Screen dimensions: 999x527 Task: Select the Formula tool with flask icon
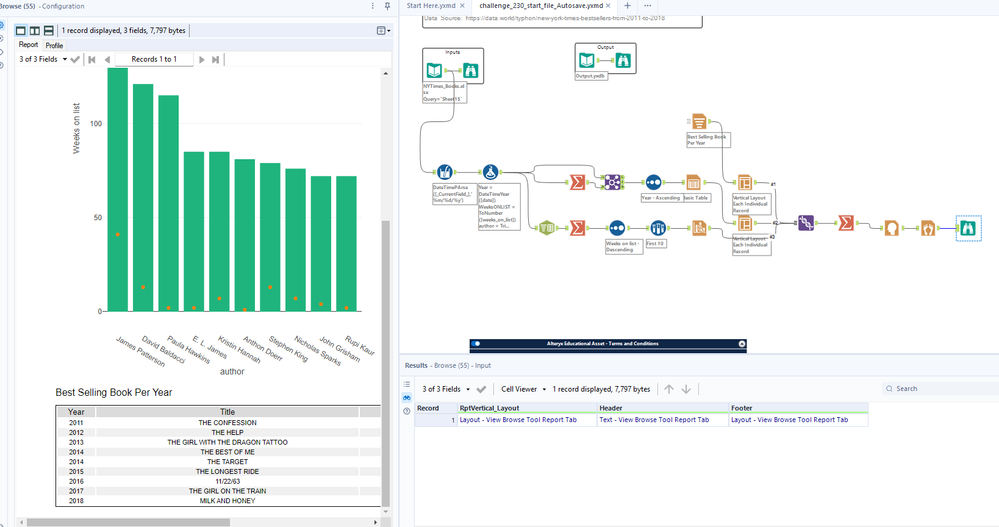click(490, 172)
